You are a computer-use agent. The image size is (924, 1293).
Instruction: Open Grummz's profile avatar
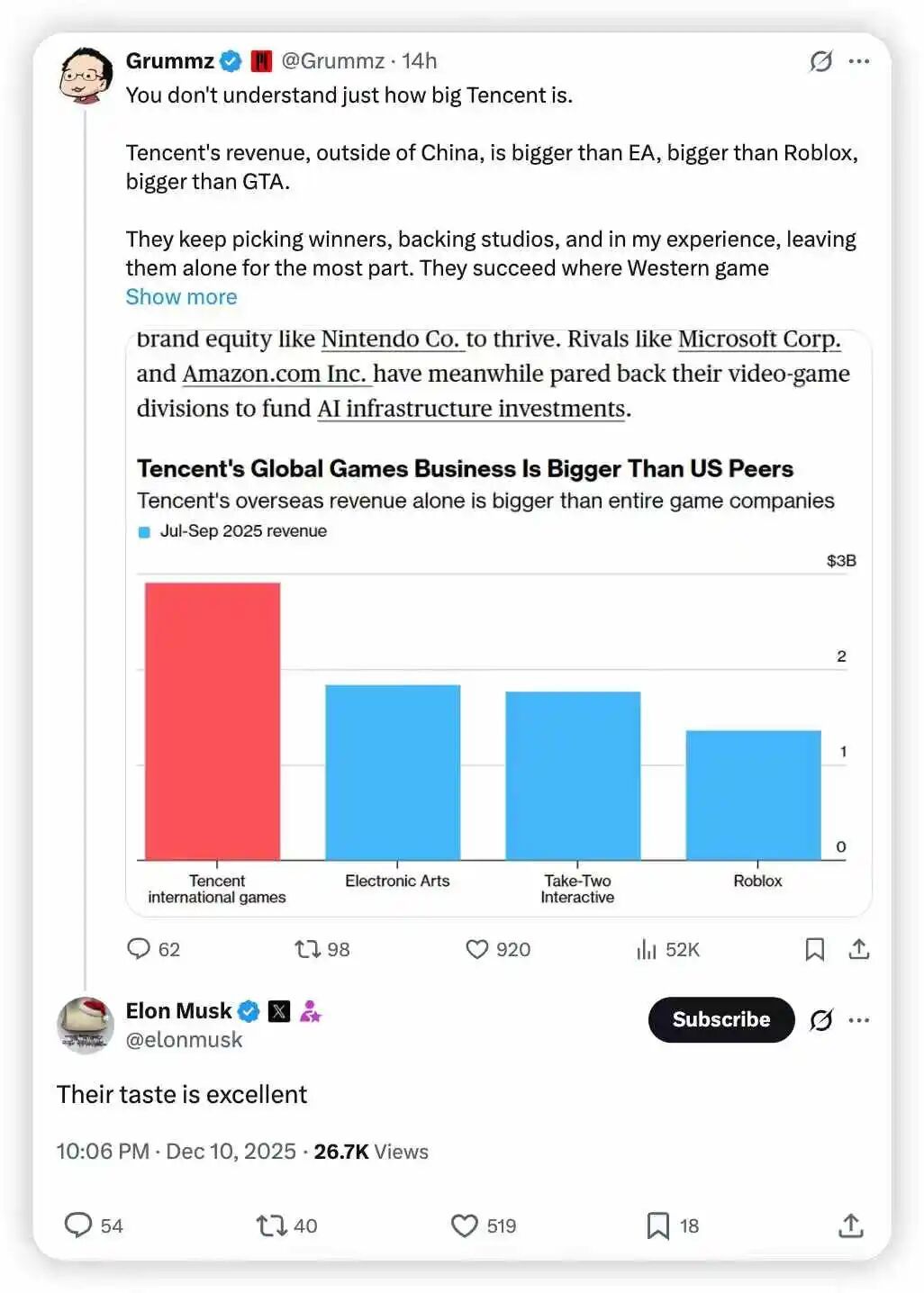[x=86, y=76]
